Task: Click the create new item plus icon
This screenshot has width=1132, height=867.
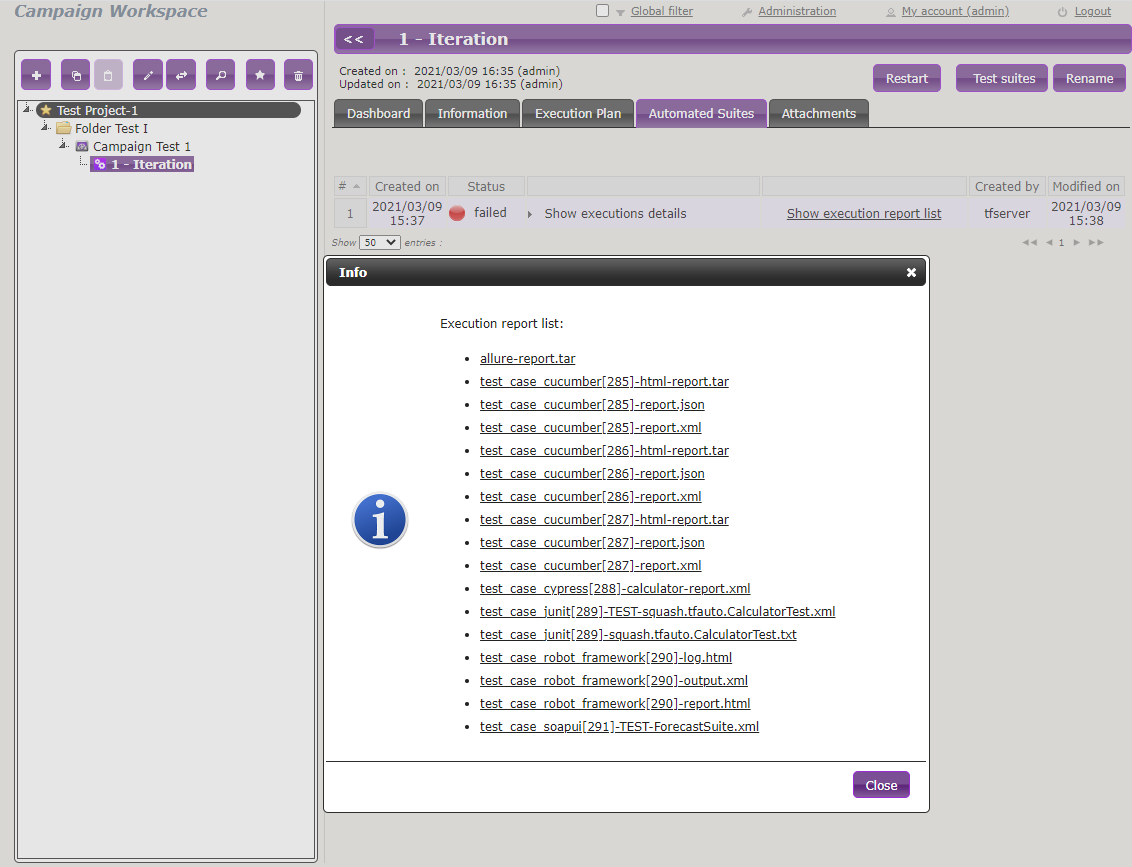Action: [36, 75]
